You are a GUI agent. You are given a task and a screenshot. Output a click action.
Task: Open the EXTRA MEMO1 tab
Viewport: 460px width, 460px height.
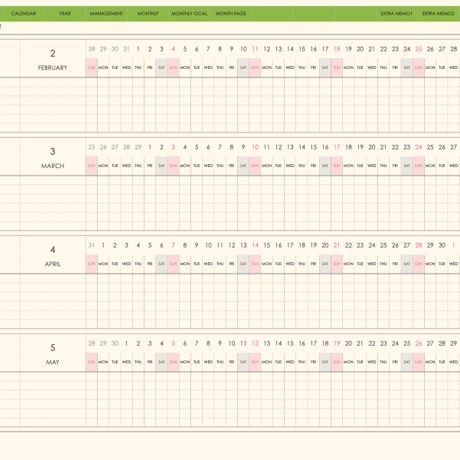pos(396,14)
